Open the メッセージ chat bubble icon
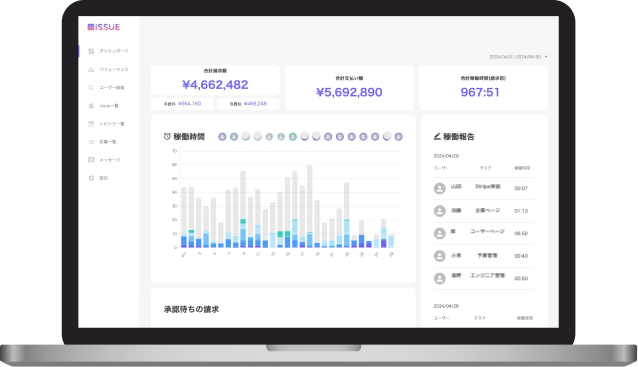This screenshot has width=638, height=367. [91, 160]
